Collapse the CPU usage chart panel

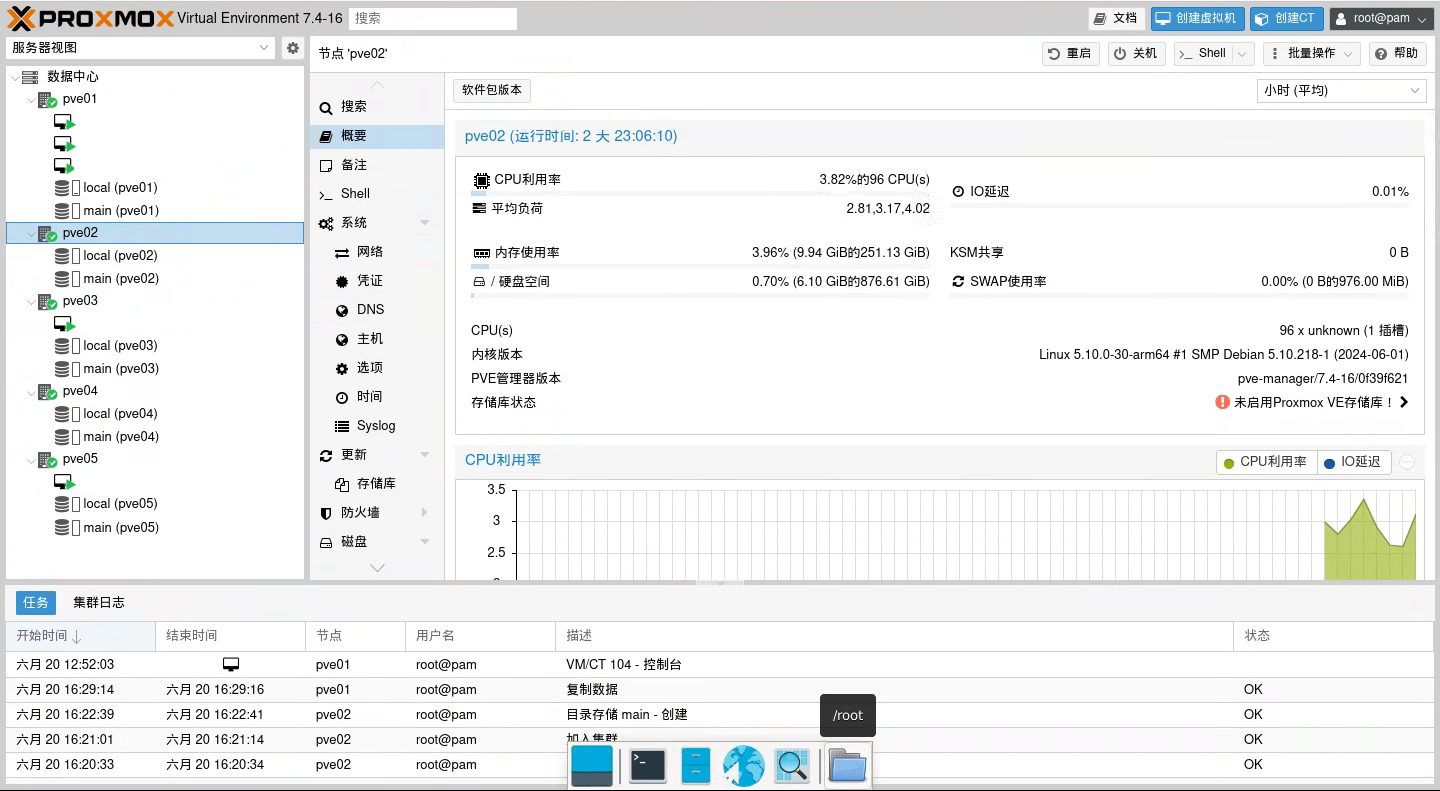[1407, 462]
